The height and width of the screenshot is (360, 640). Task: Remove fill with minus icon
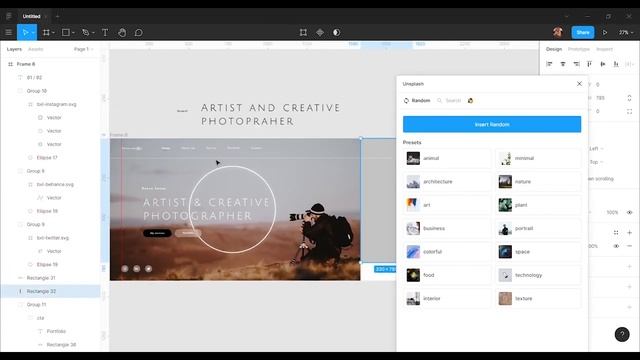[x=629, y=246]
